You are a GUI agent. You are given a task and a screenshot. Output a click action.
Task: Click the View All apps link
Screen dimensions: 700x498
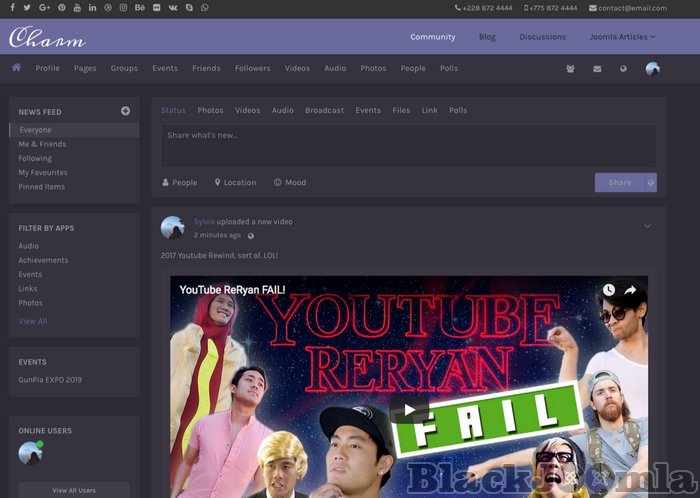pyautogui.click(x=32, y=321)
